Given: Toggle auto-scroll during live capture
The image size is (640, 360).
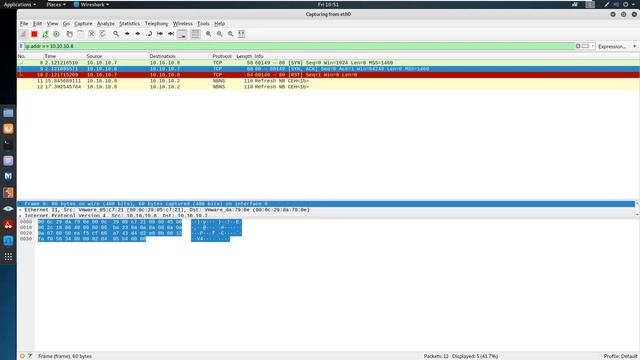Looking at the screenshot, I should click(x=182, y=34).
